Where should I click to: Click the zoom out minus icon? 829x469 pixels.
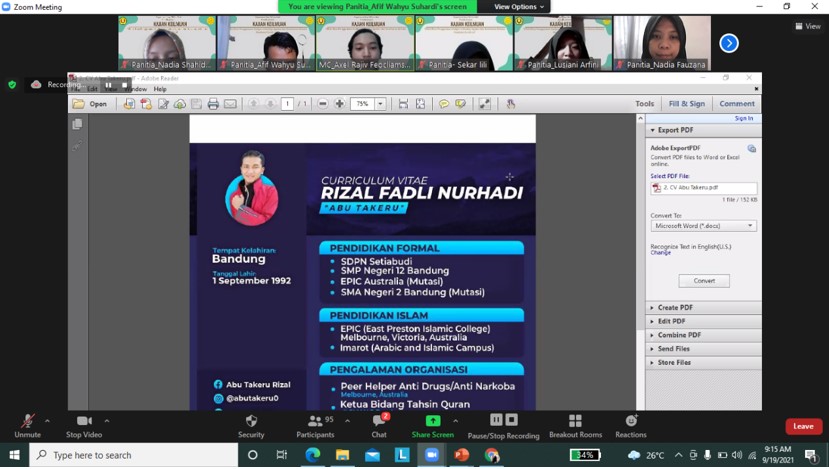pyautogui.click(x=323, y=104)
